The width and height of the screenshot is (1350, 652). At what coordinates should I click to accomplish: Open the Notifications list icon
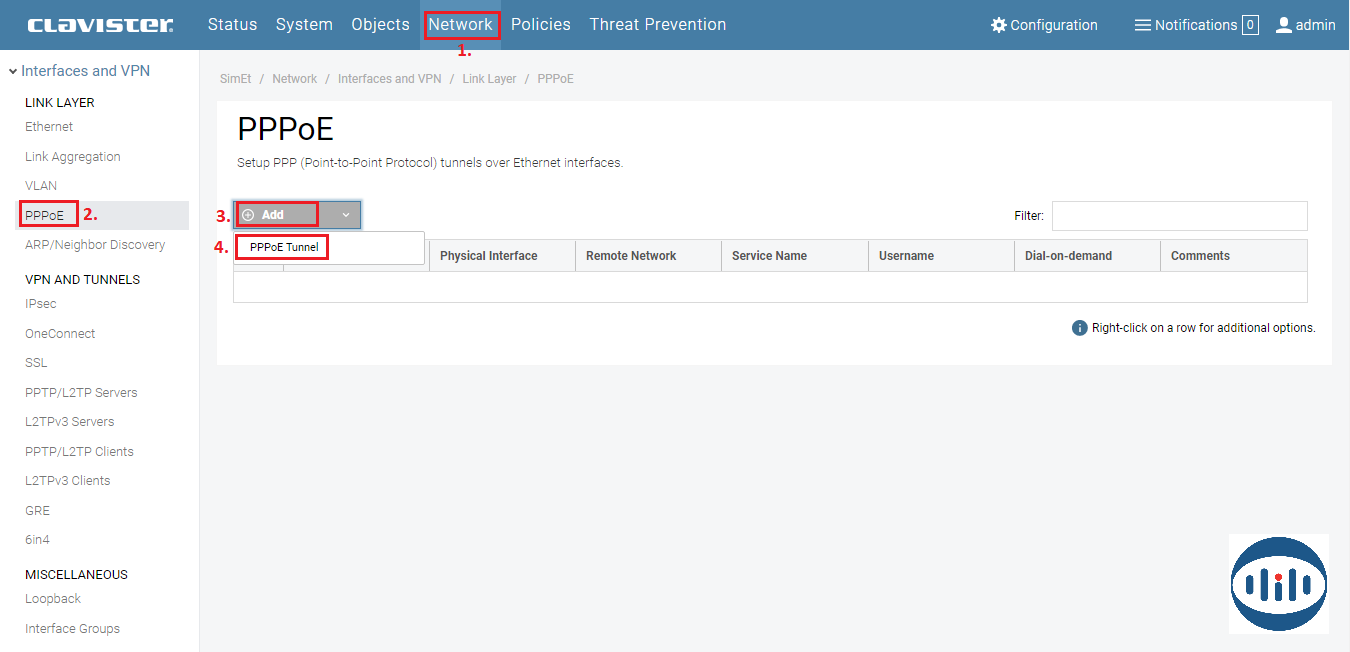[x=1142, y=25]
